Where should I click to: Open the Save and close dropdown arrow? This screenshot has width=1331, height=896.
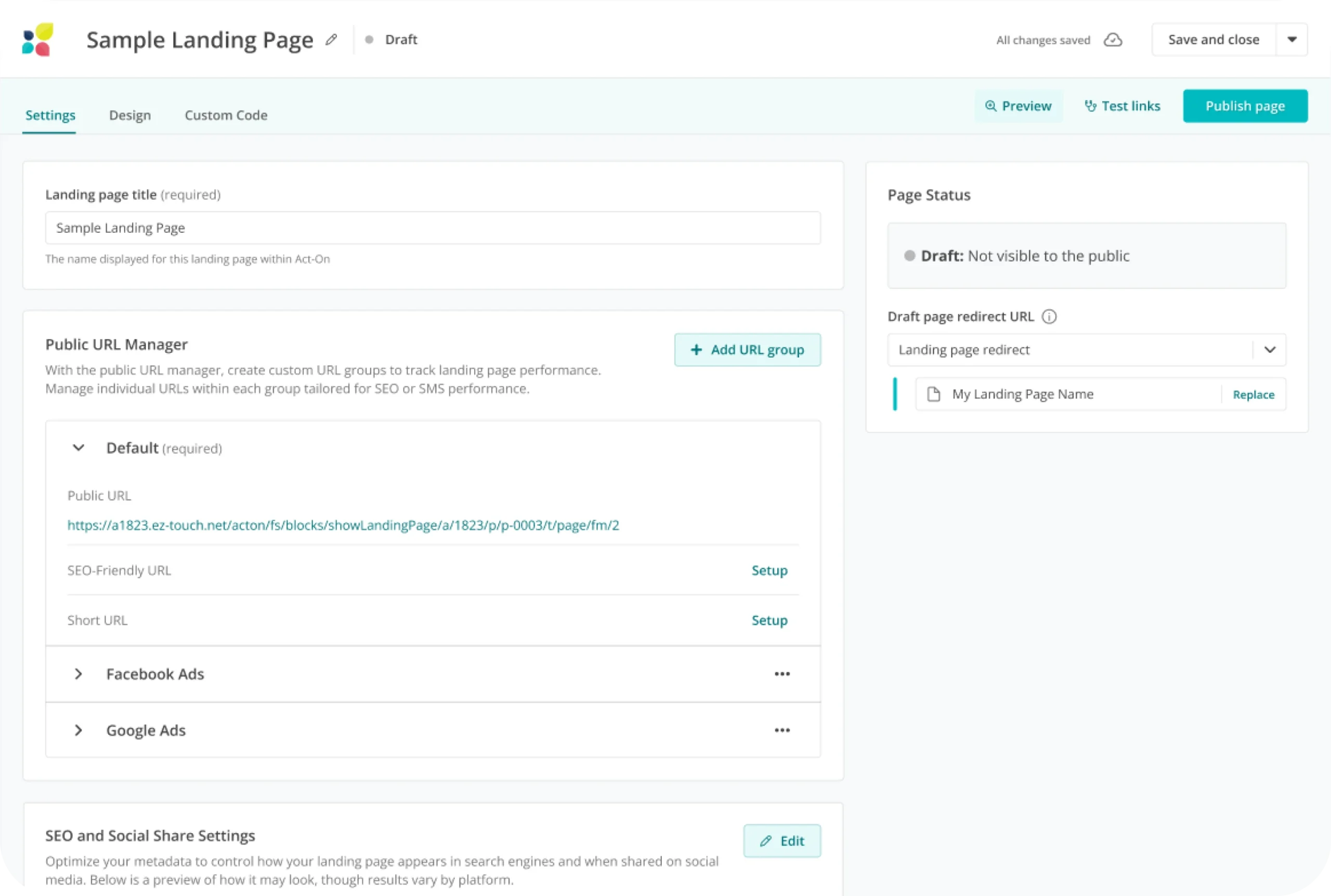pyautogui.click(x=1291, y=40)
